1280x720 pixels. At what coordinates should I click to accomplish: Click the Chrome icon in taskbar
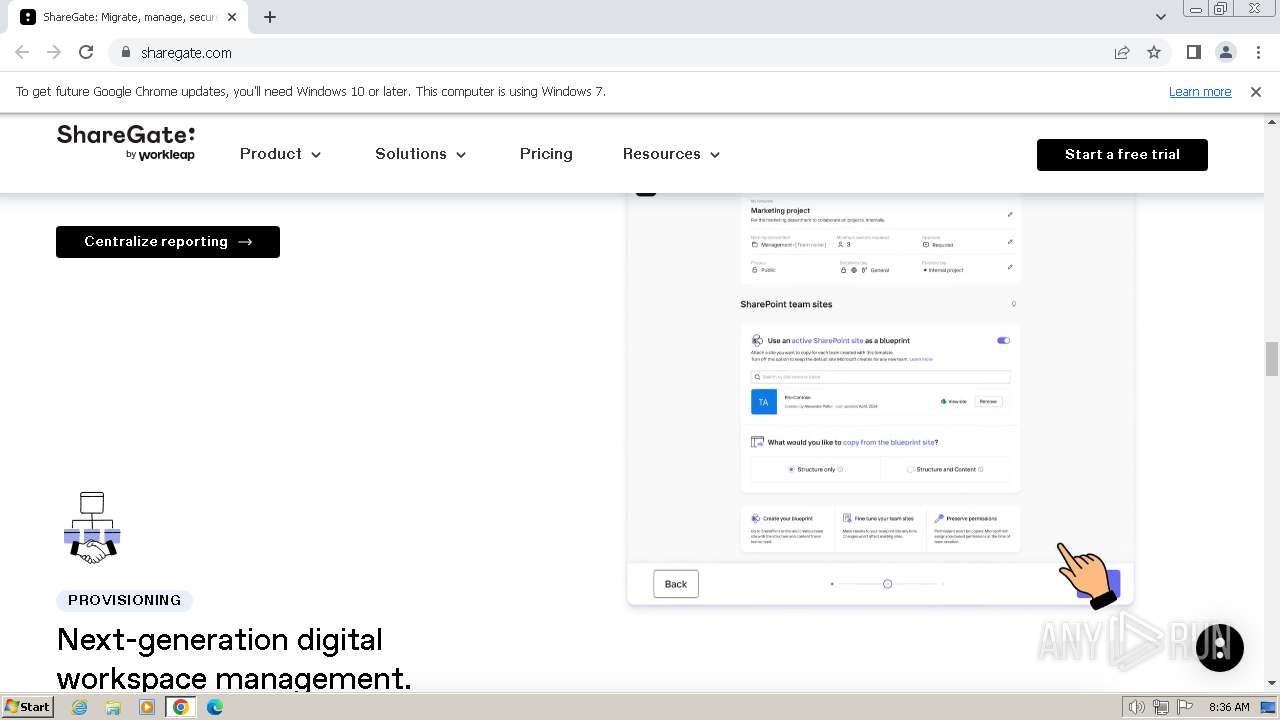click(x=181, y=707)
